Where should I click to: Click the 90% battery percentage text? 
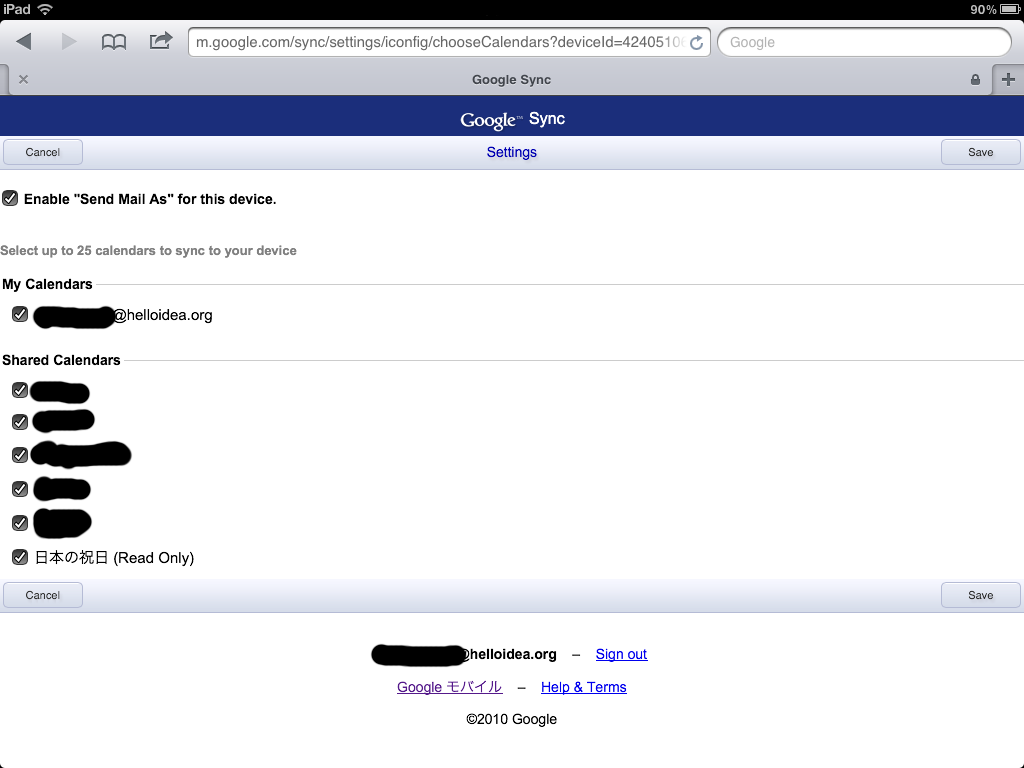(983, 9)
